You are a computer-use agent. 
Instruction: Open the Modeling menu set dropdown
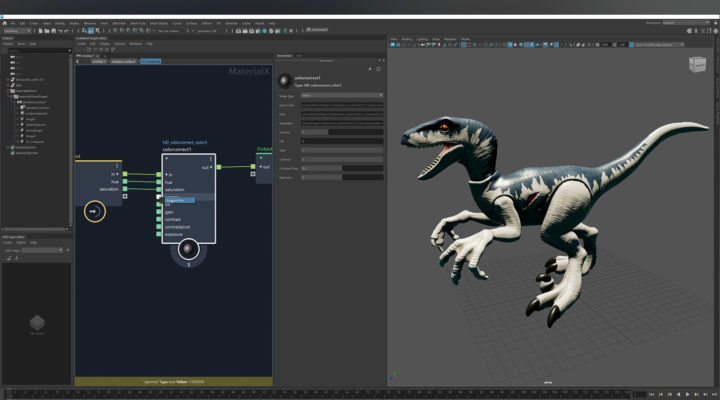coord(17,31)
